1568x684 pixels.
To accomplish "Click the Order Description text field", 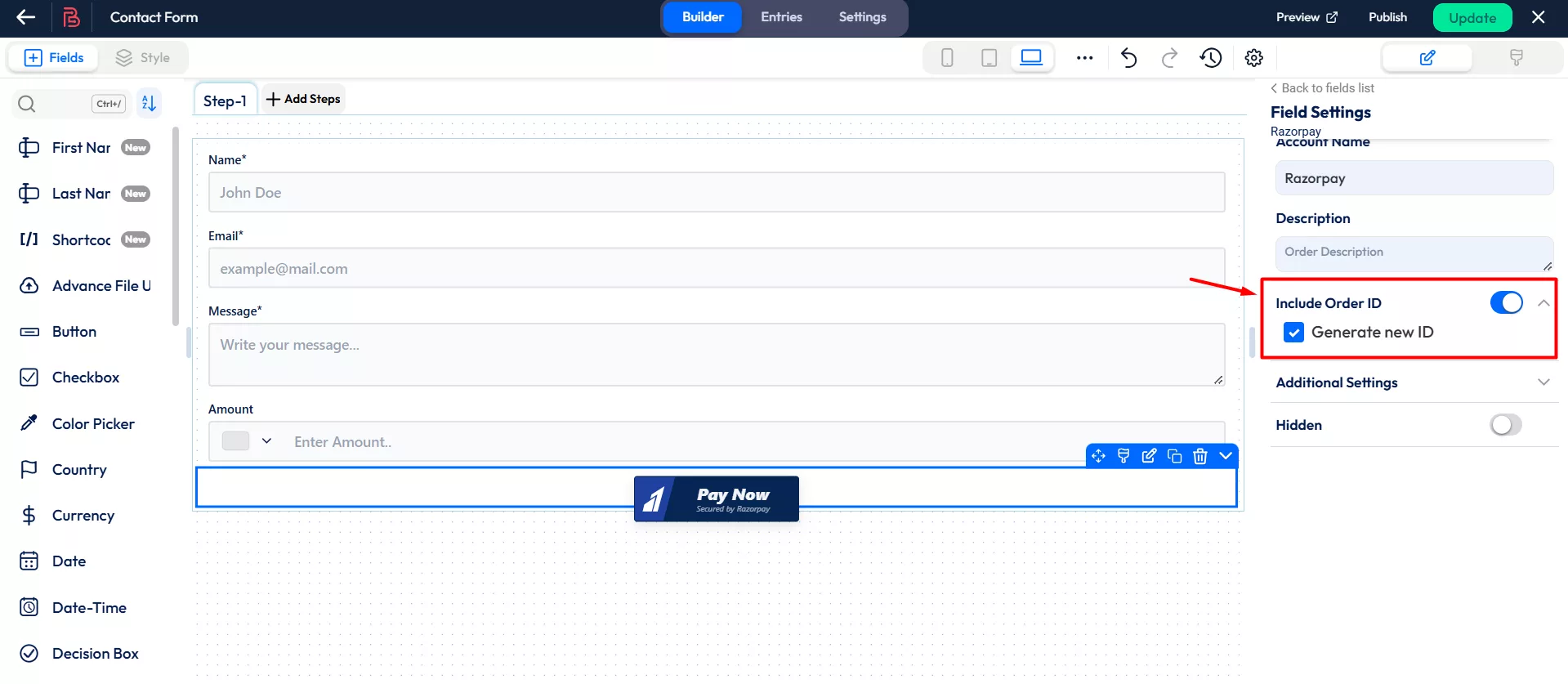I will coord(1413,253).
